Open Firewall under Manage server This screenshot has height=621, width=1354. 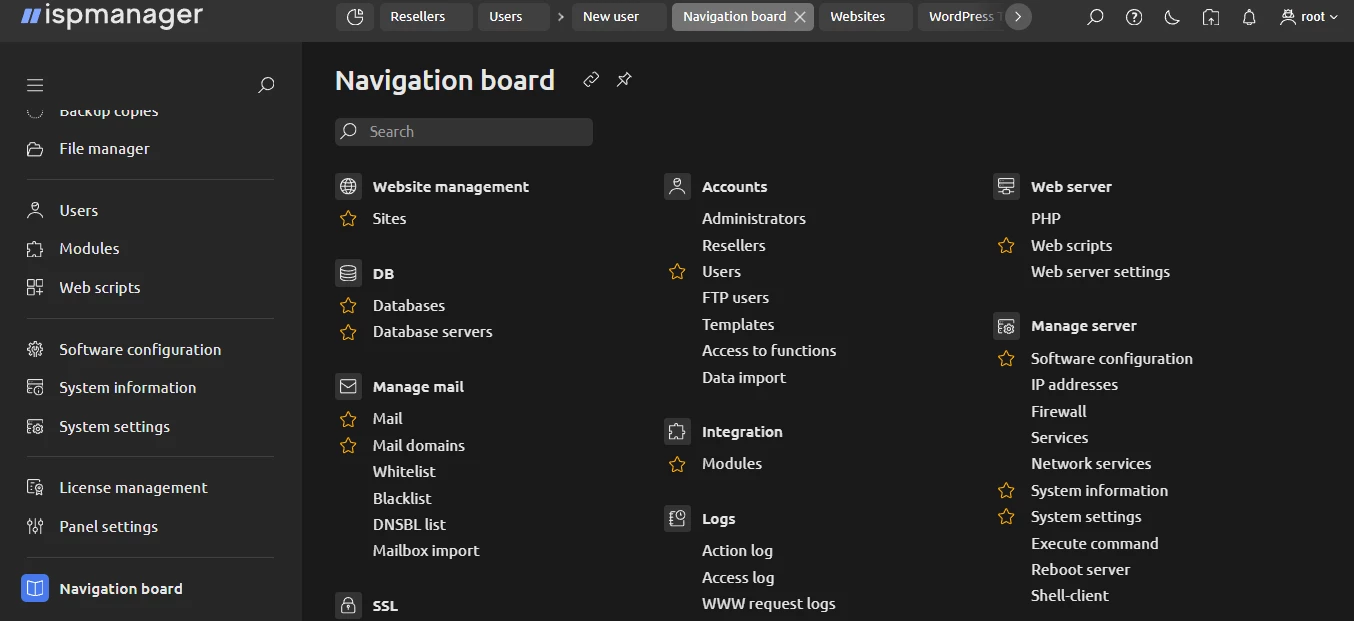[1058, 411]
